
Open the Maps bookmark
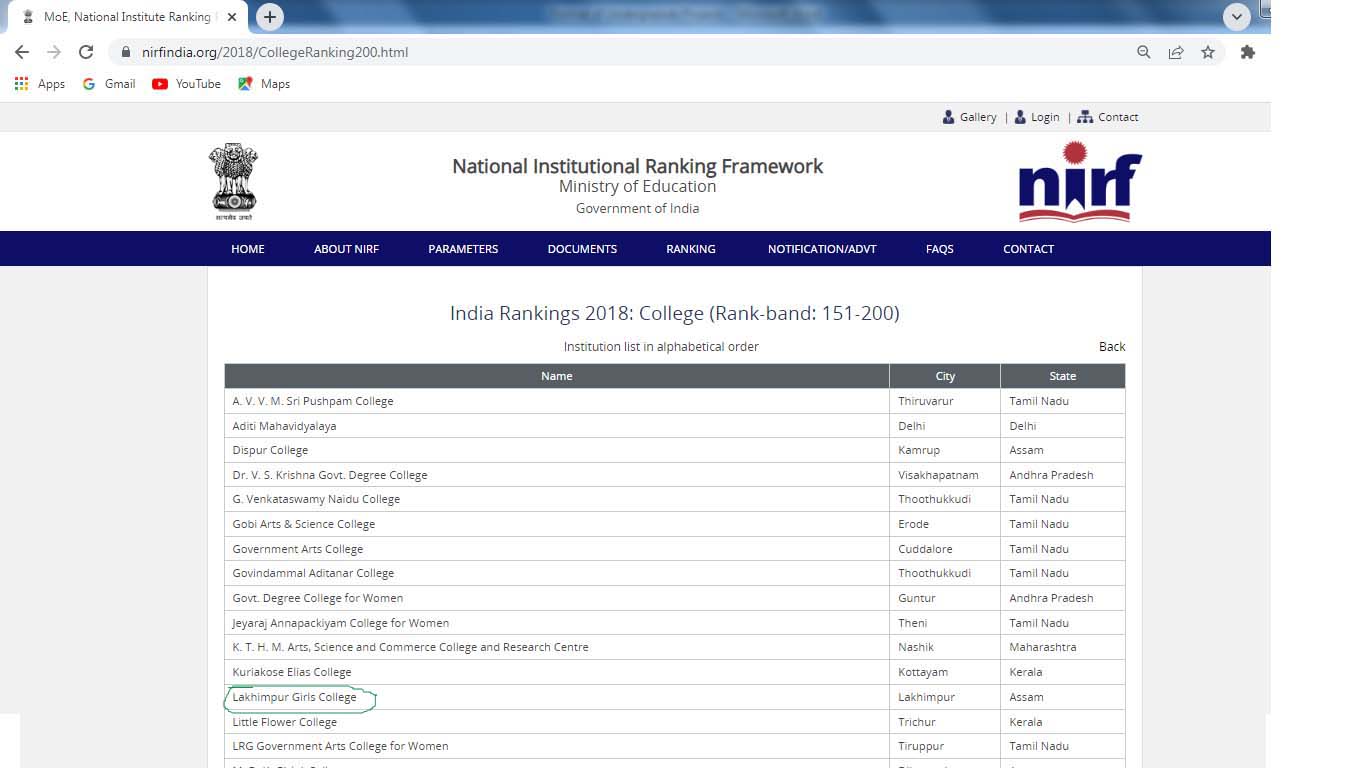264,84
